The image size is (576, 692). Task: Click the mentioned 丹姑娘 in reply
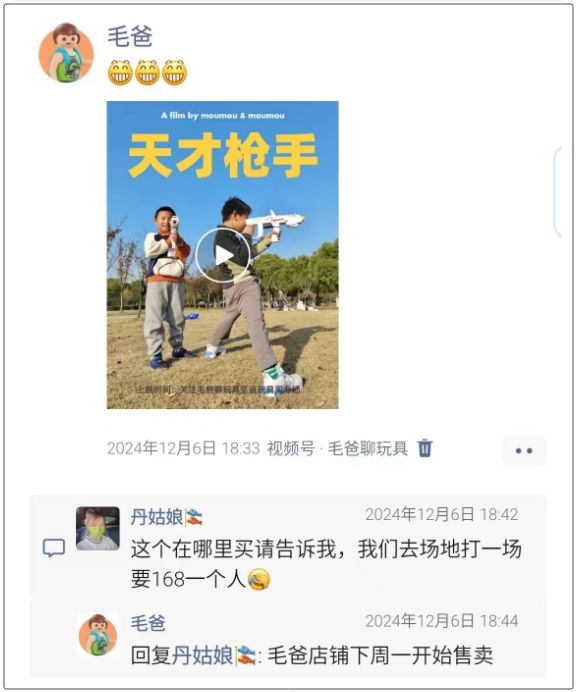tap(202, 655)
